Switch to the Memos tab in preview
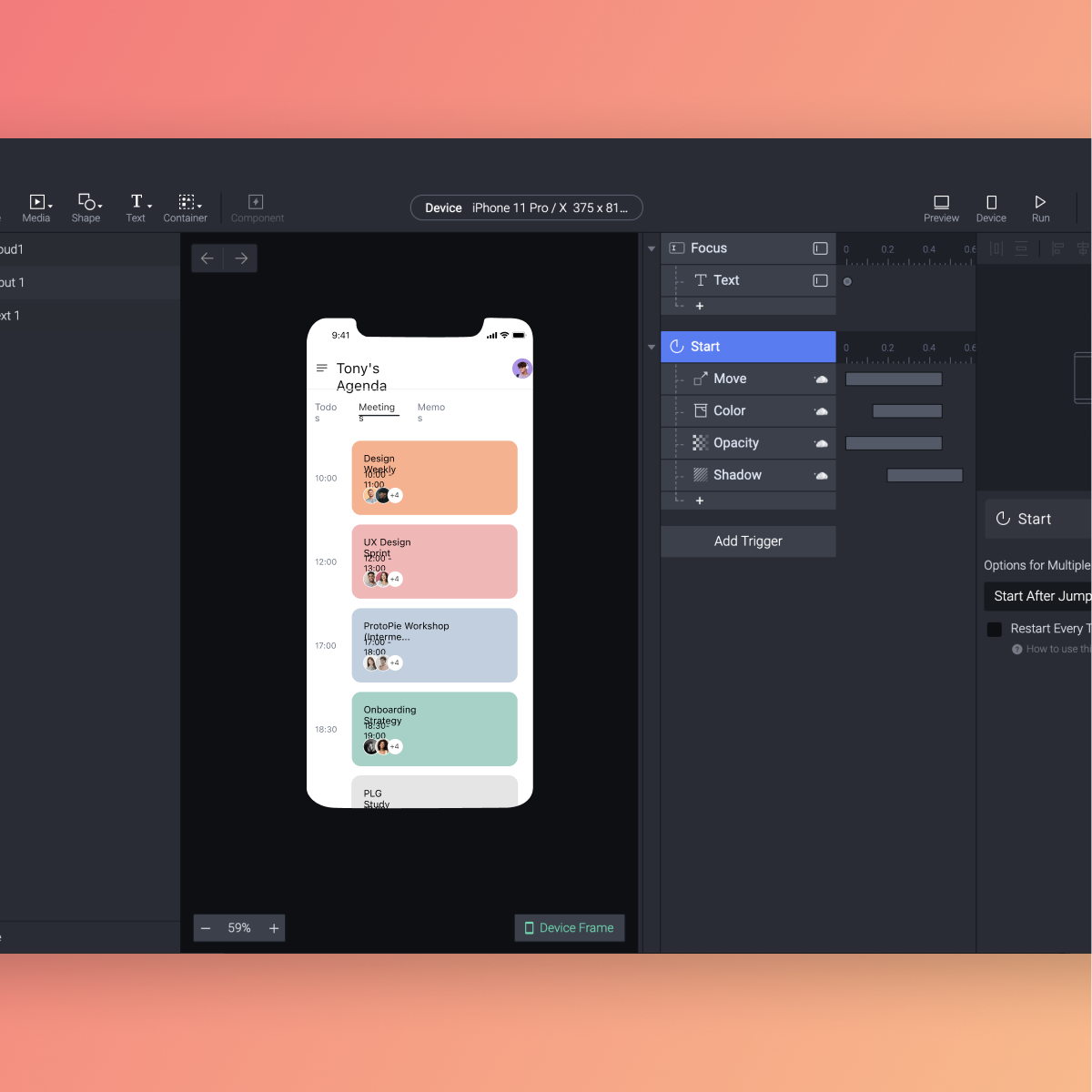The height and width of the screenshot is (1092, 1092). click(431, 412)
